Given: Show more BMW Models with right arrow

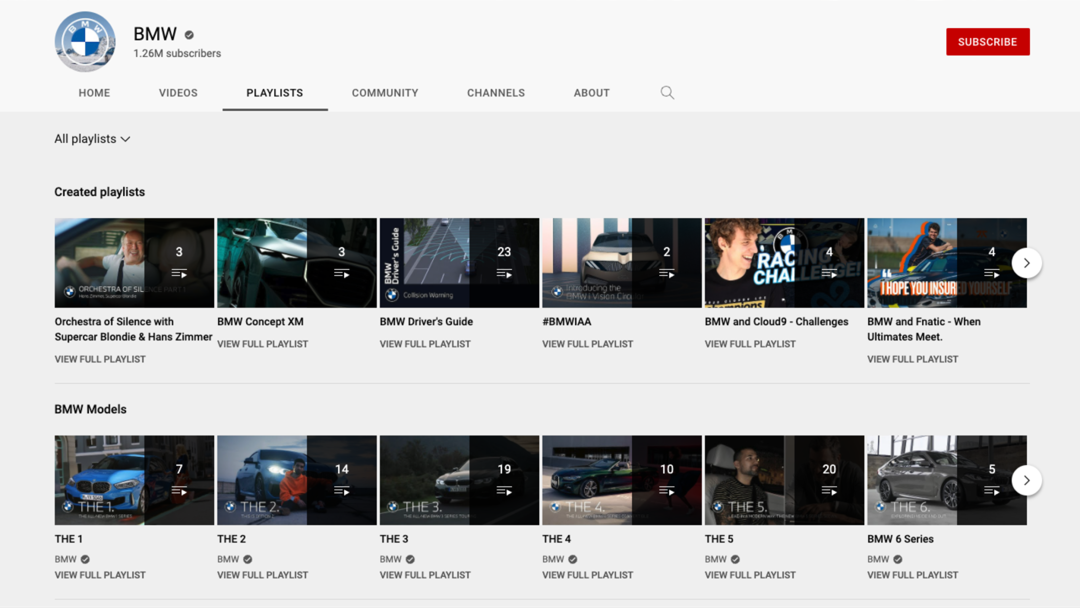Looking at the screenshot, I should coord(1026,481).
